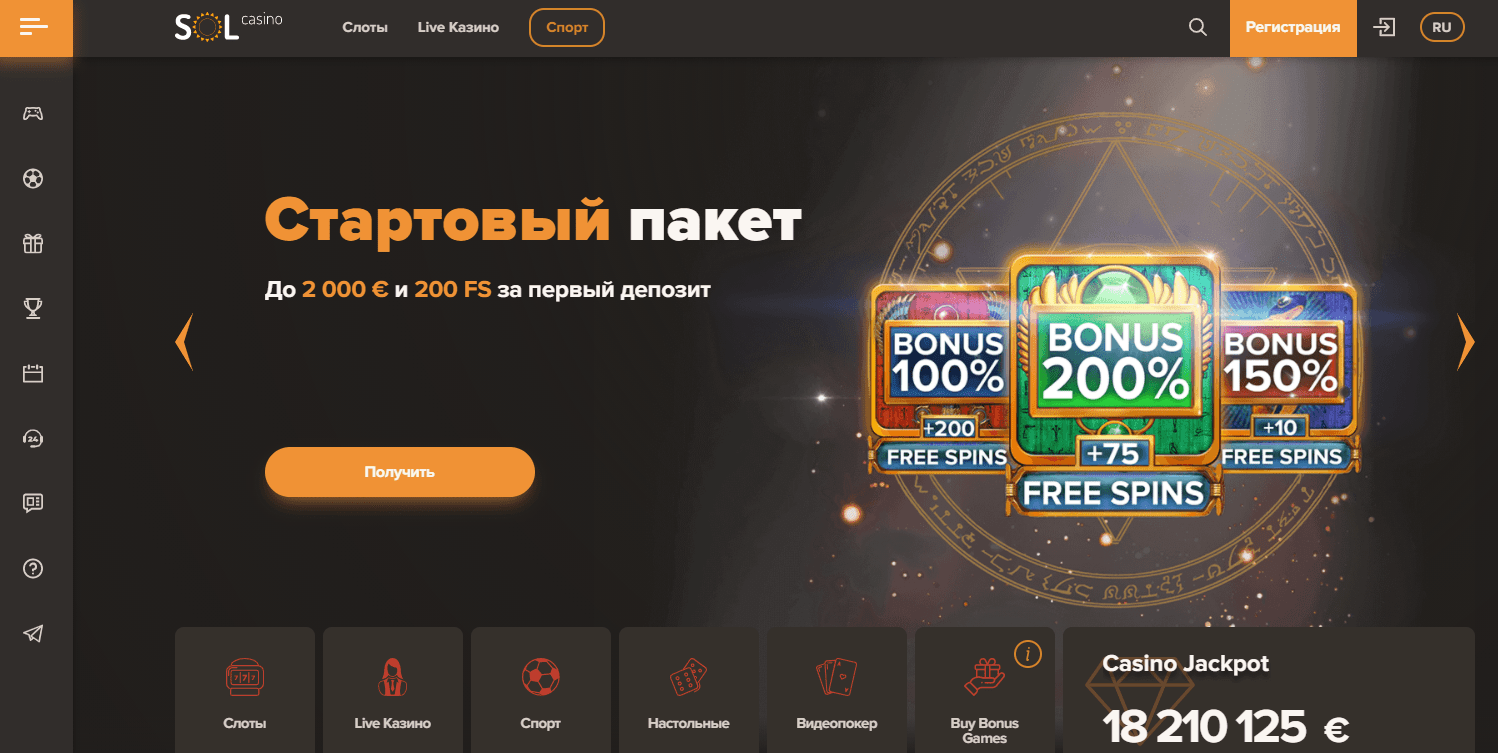
Task: Click the info icon on Buy Bonus Games tile
Action: 1027,655
